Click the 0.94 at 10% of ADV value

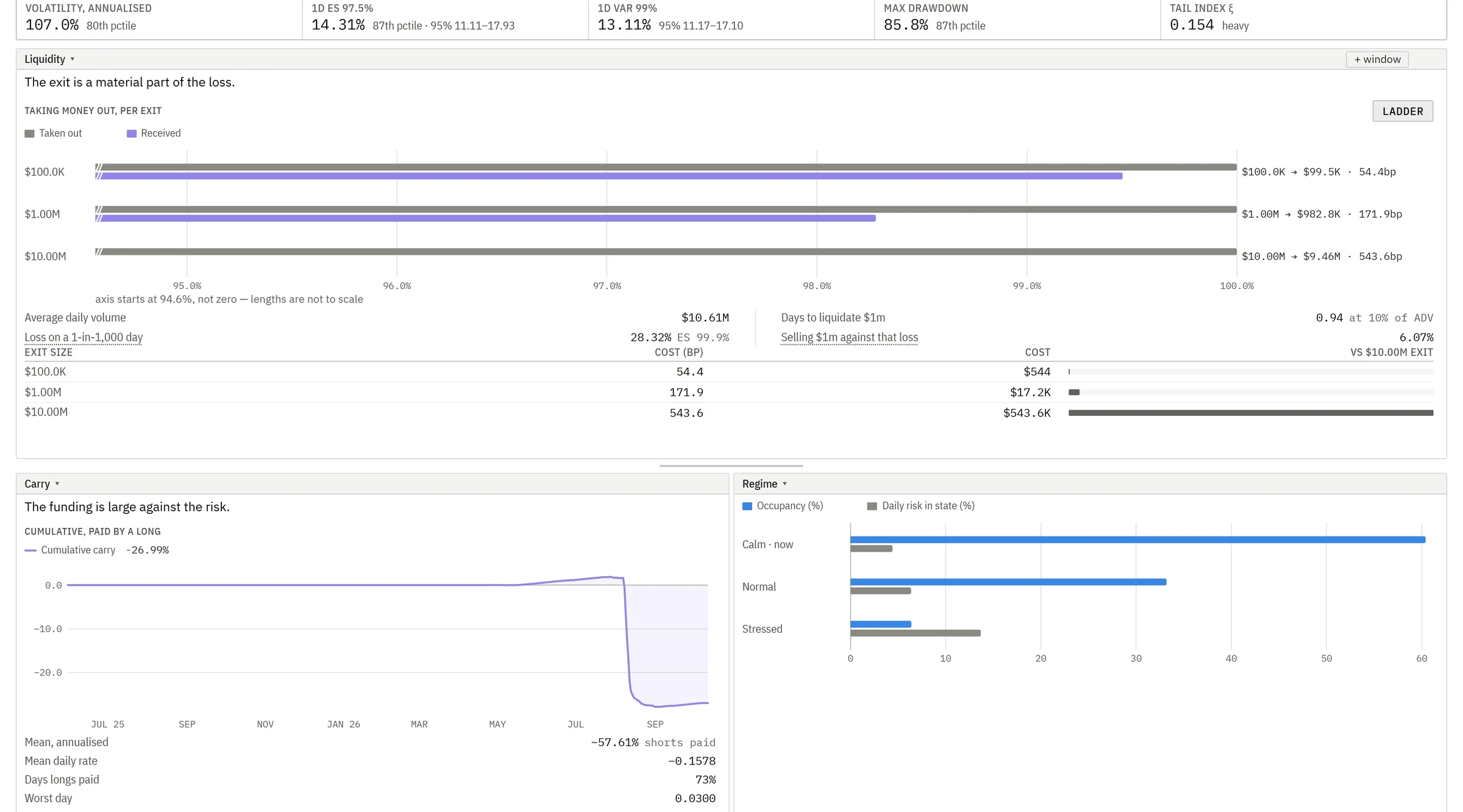[x=1374, y=318]
